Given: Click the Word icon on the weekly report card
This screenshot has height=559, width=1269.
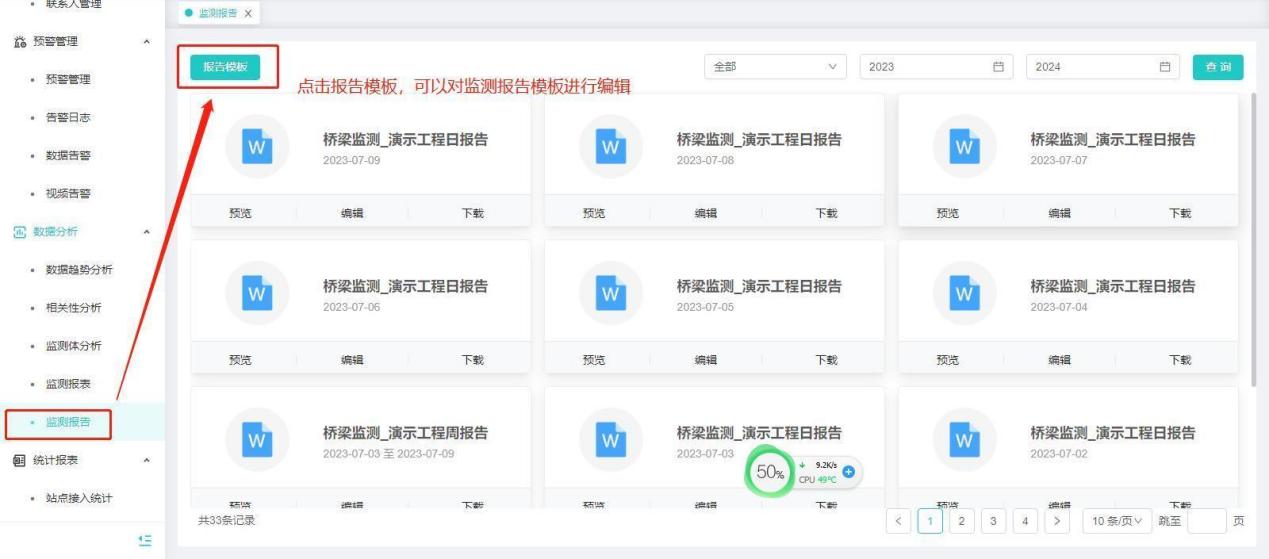Looking at the screenshot, I should [257, 440].
